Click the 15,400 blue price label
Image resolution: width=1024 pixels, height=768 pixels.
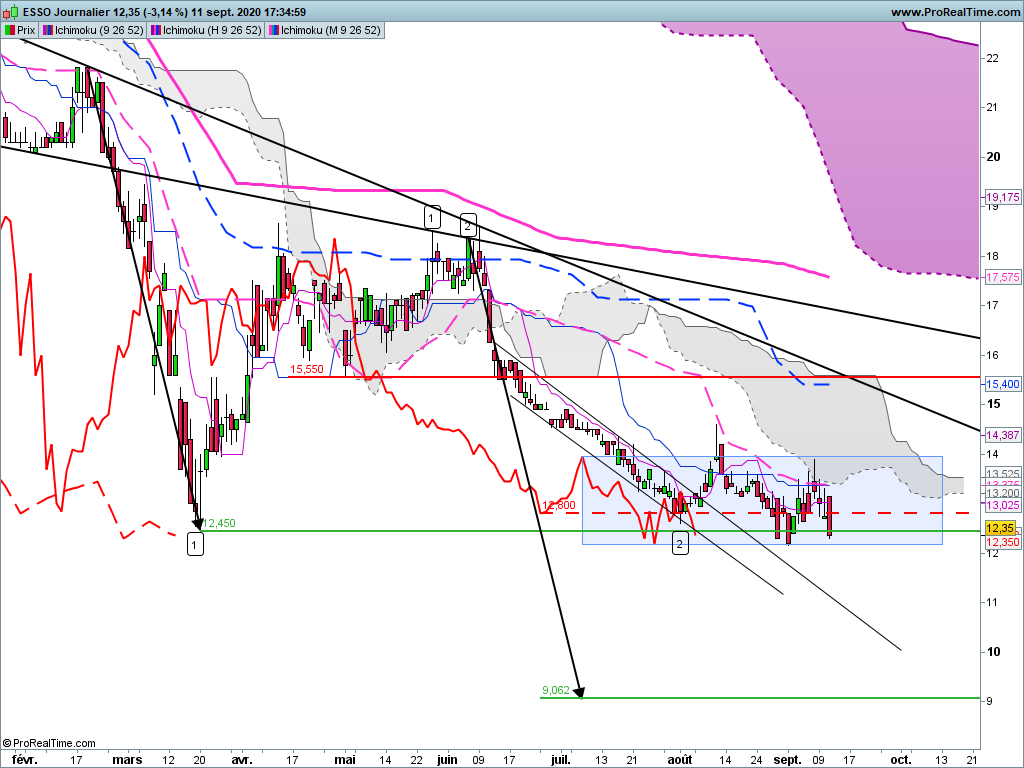click(1002, 384)
